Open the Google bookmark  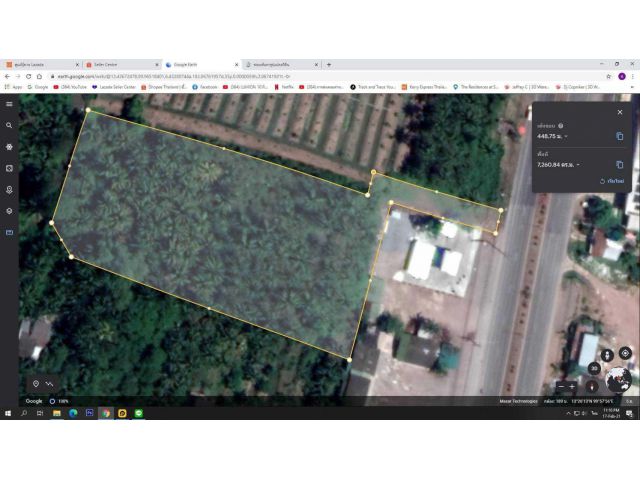click(38, 87)
